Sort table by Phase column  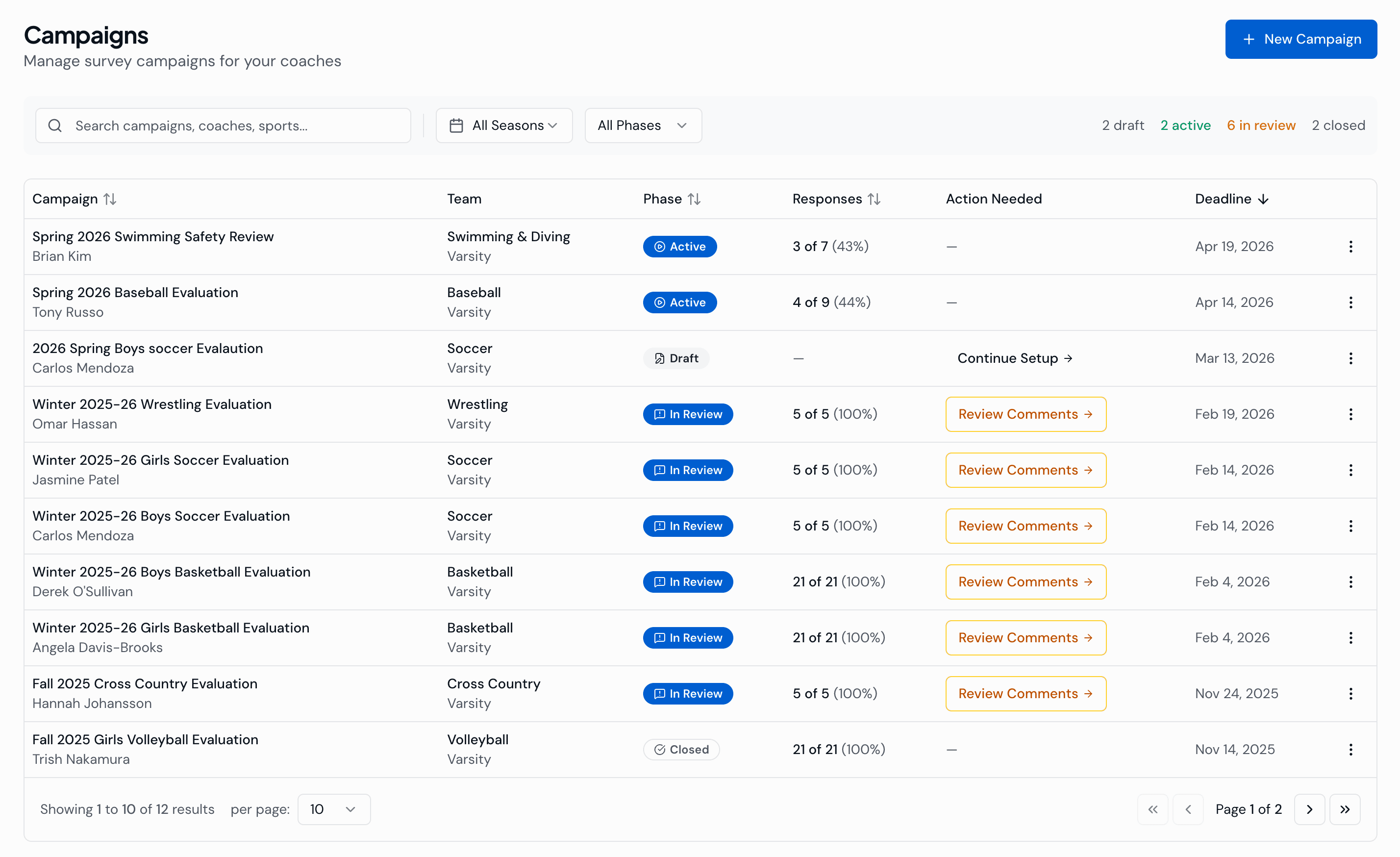[694, 199]
